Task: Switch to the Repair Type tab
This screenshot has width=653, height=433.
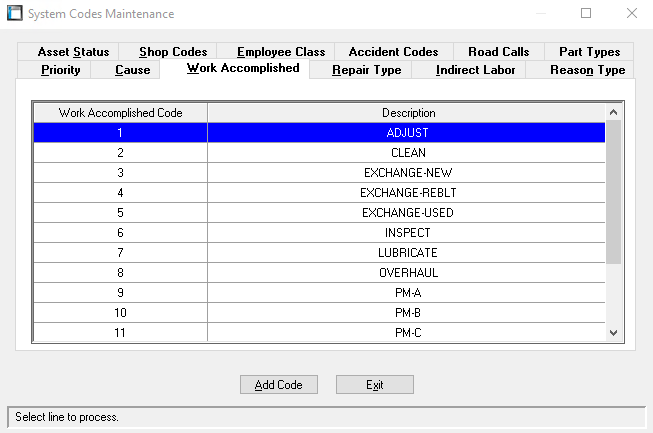Action: (366, 70)
